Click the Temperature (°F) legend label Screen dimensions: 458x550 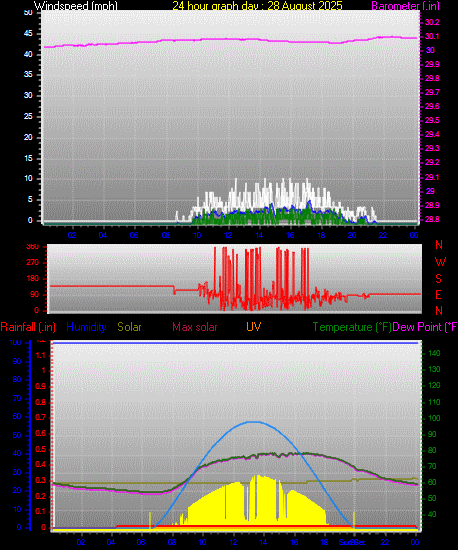352,327
